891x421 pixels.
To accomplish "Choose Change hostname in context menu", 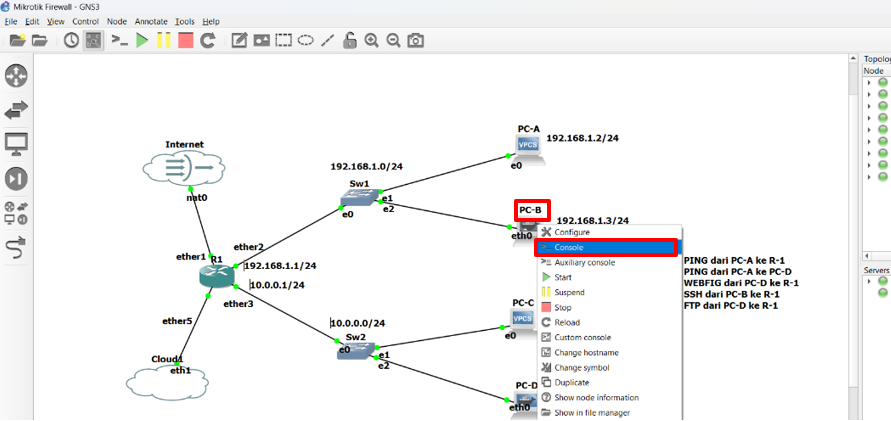I will 586,352.
